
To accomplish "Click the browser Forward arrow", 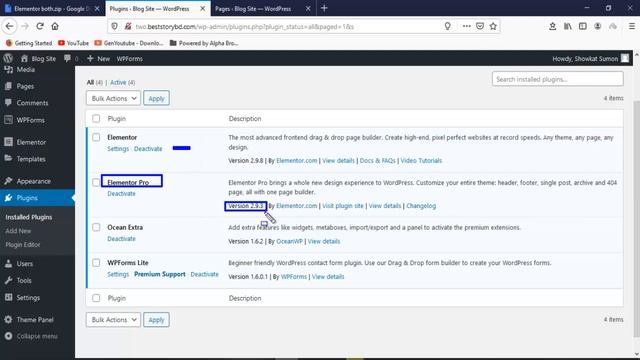I will click(25, 26).
